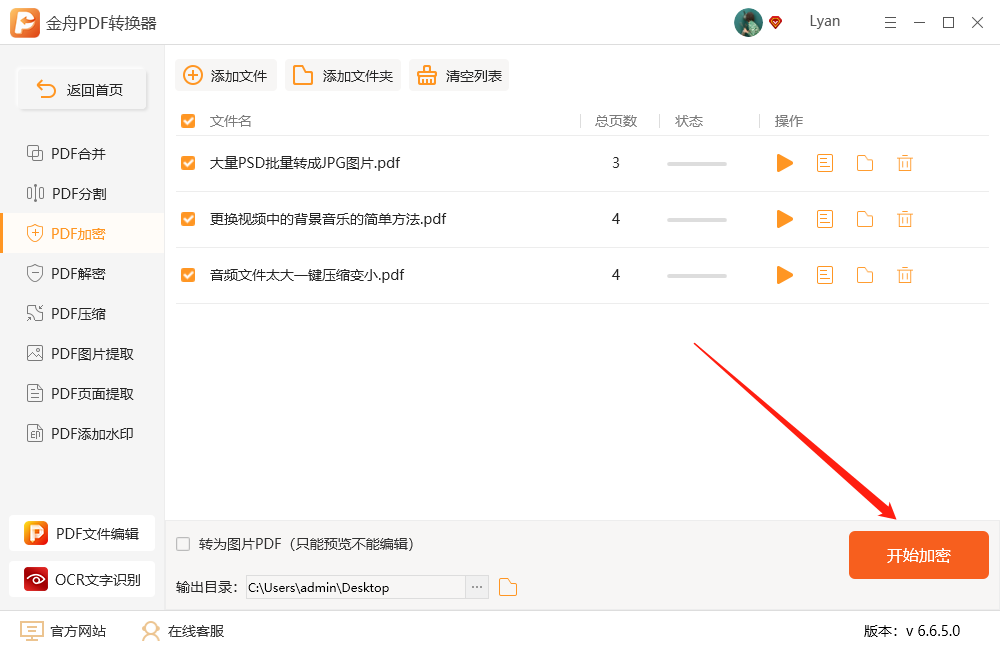Click progress bar of 更换视频中的背景音乐的简单方法.pdf

pos(696,220)
